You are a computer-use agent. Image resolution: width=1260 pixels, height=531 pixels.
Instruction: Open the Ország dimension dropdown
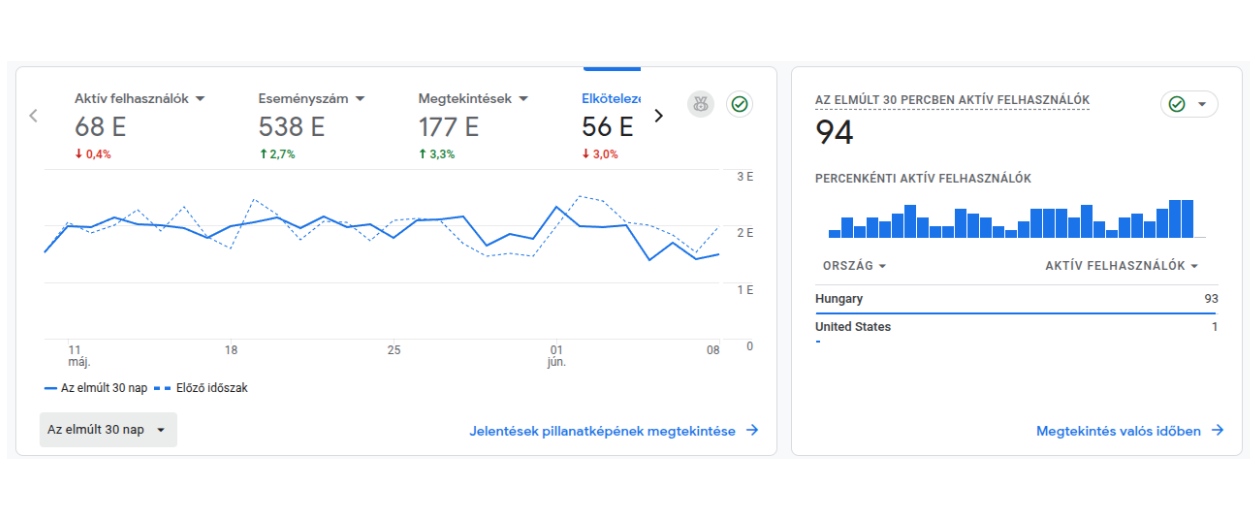[x=854, y=266]
